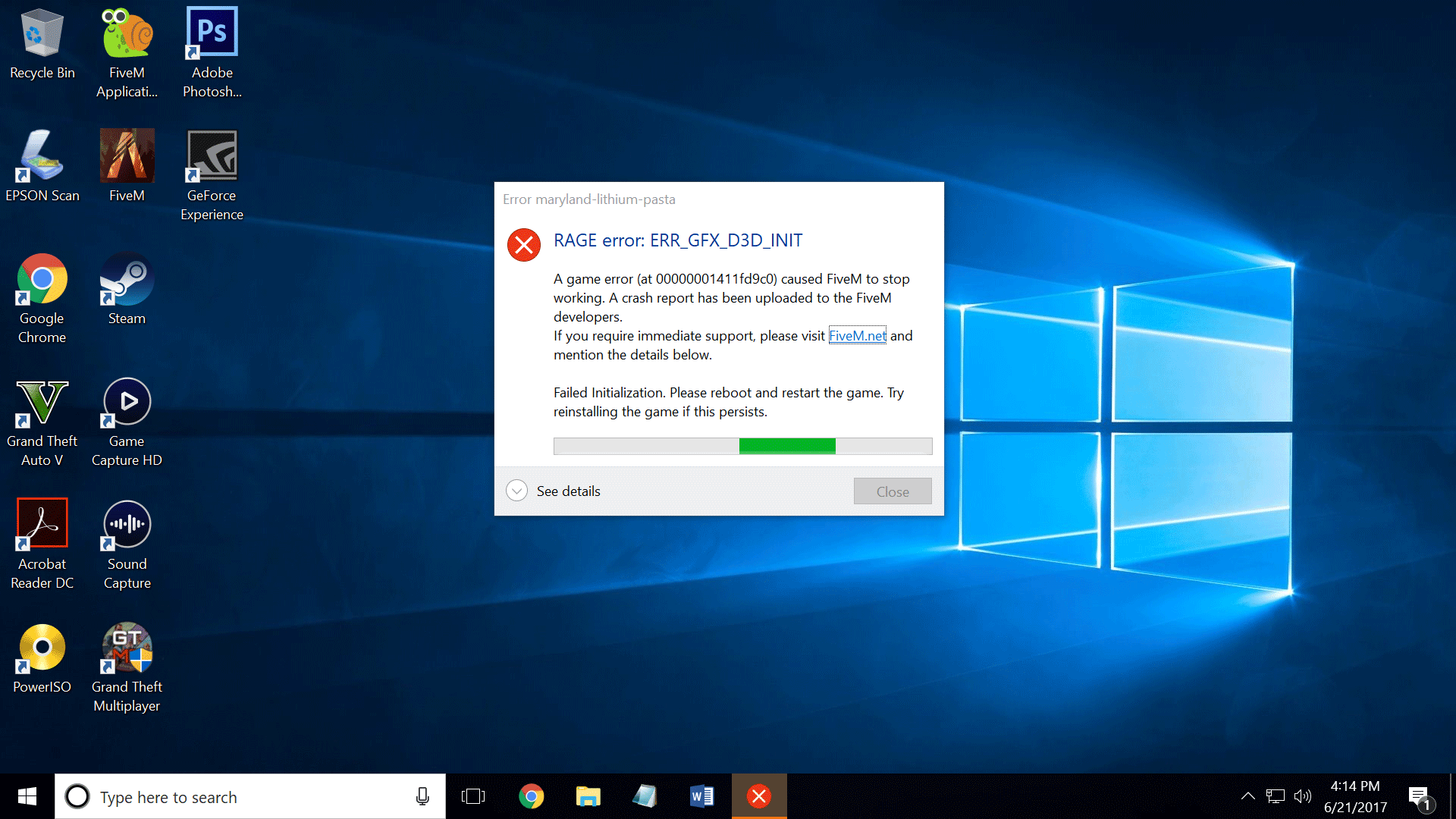The image size is (1456, 819).
Task: Click the RAGE error heading text
Action: coord(678,240)
